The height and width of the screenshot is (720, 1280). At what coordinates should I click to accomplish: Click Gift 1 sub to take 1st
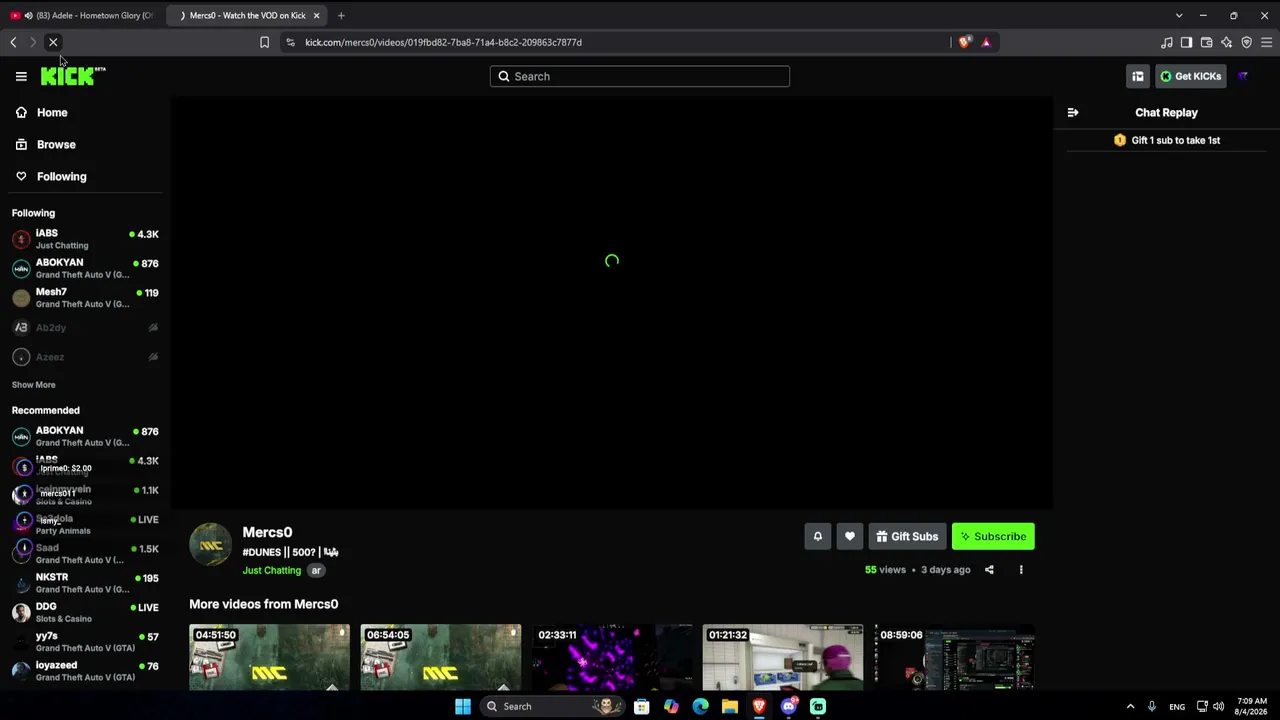click(1167, 141)
